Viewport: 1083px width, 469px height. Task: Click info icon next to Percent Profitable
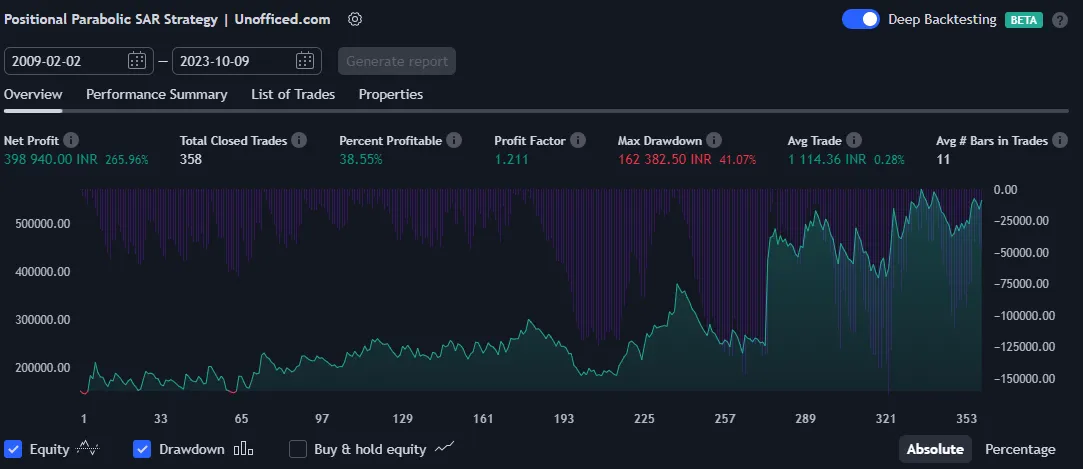click(454, 141)
